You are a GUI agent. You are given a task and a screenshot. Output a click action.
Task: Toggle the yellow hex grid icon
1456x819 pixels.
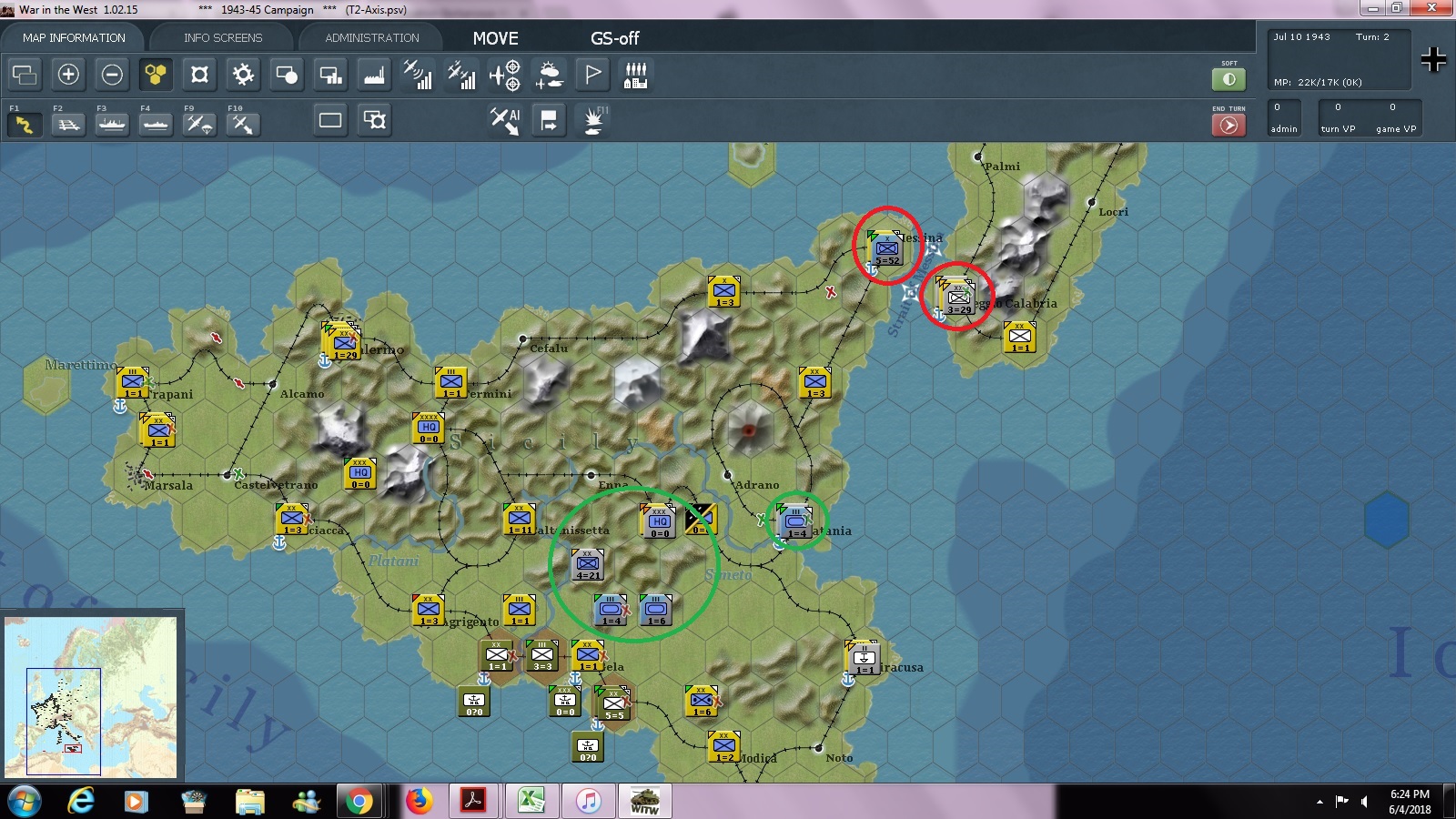pyautogui.click(x=156, y=75)
